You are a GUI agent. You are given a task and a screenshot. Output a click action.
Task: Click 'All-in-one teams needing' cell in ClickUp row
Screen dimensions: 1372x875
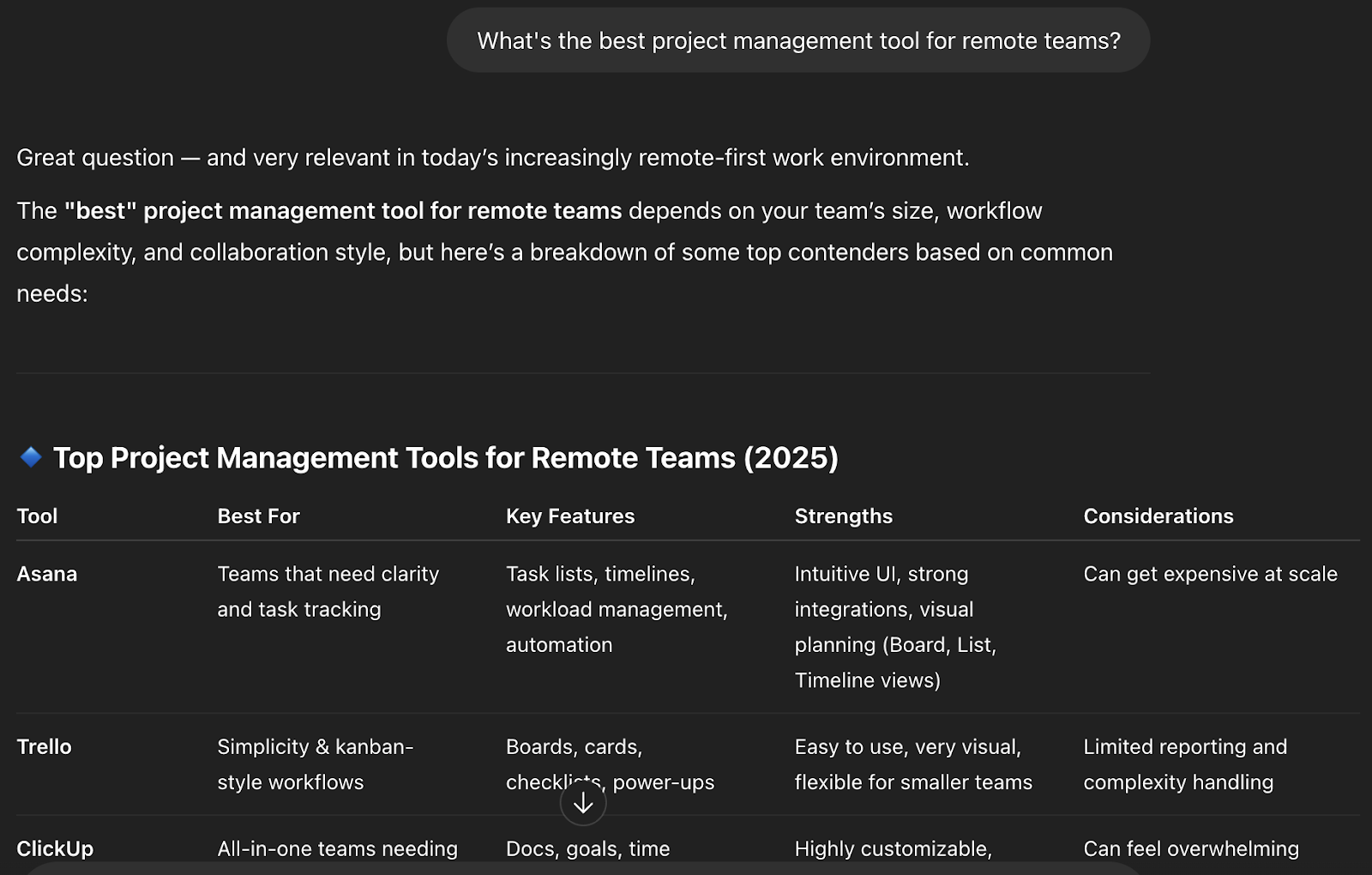pos(337,848)
